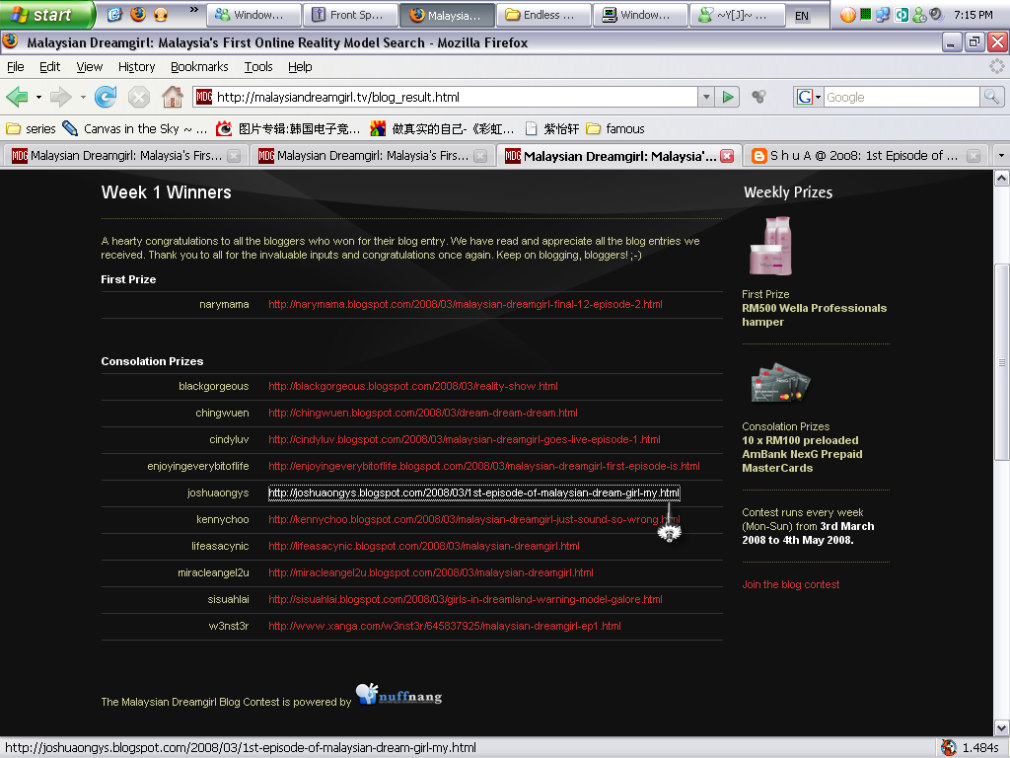Open the famous bookmark folder

(x=615, y=129)
